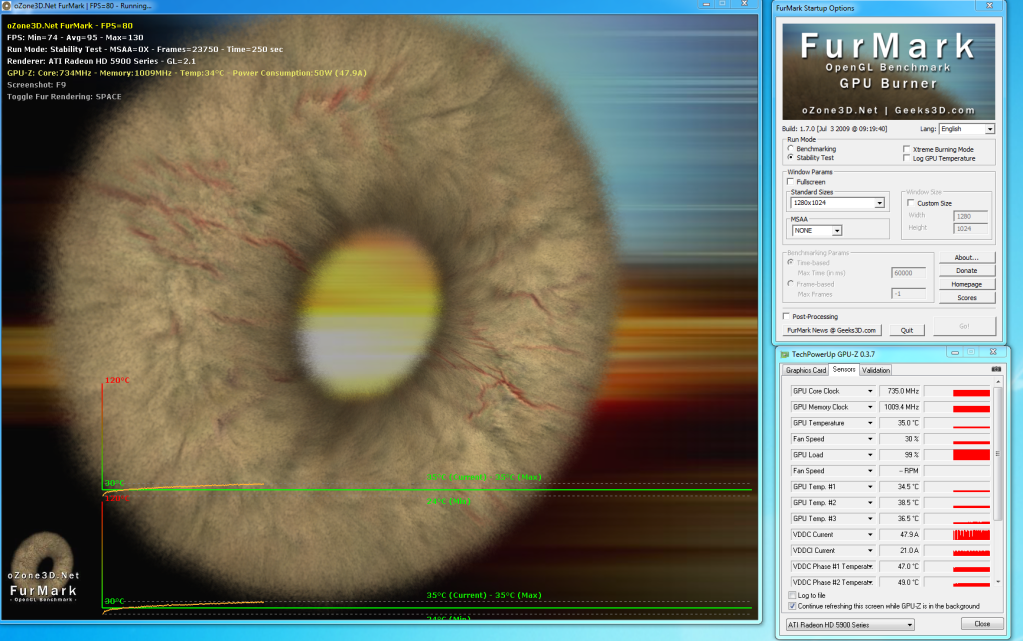Open the GPU Core Clock sensor dropdown

(870, 391)
